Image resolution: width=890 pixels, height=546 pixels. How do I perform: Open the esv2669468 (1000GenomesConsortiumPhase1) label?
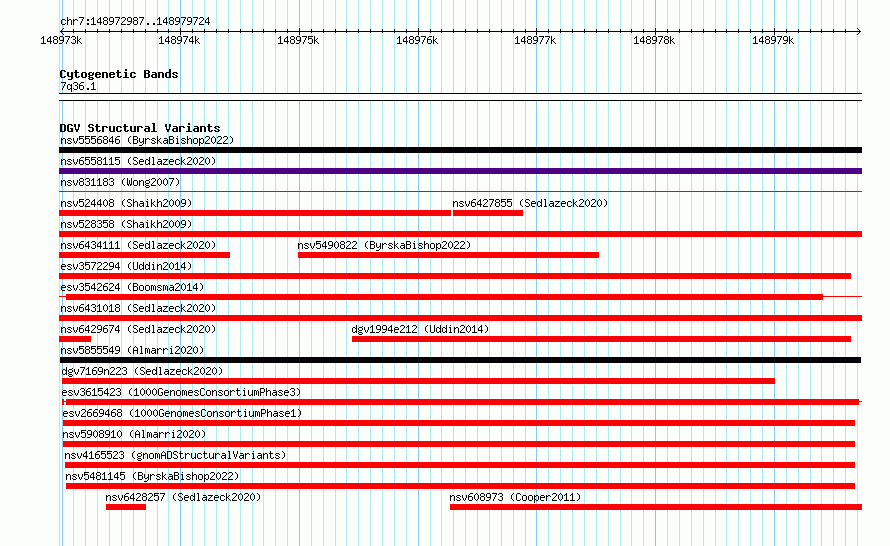click(x=182, y=413)
